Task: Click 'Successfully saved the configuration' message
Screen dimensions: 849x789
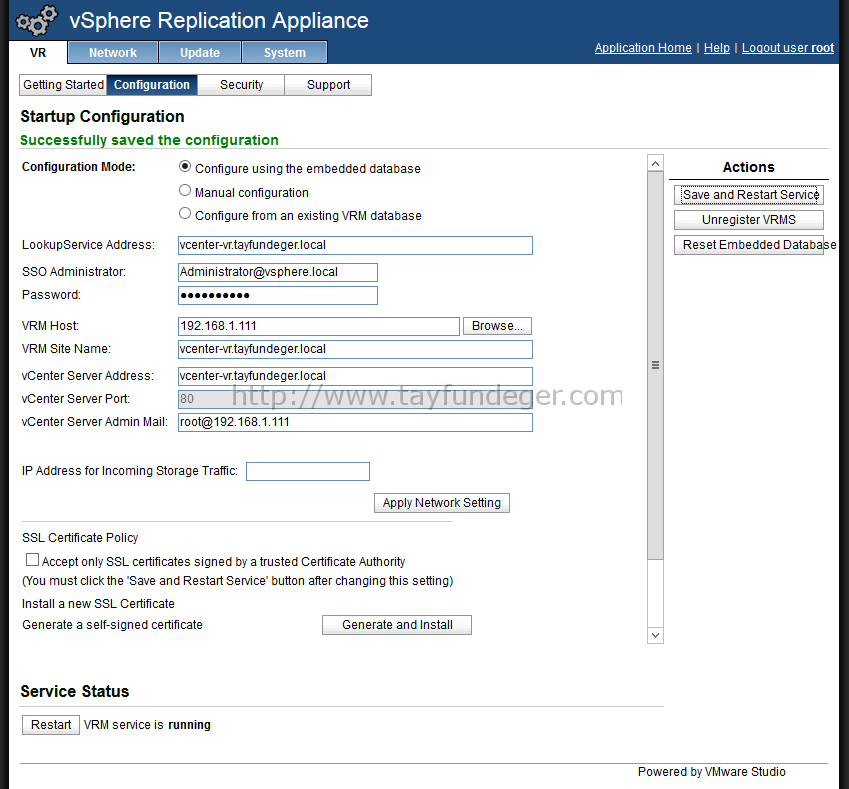Action: coord(149,140)
